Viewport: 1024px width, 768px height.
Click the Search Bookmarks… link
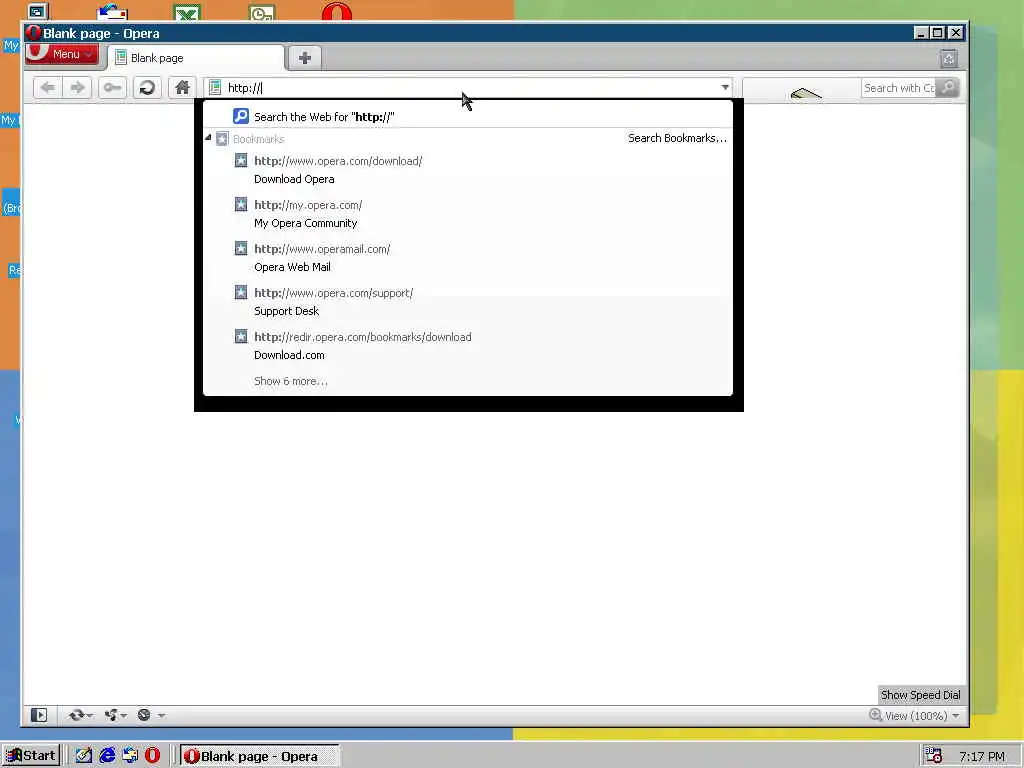pyautogui.click(x=677, y=138)
